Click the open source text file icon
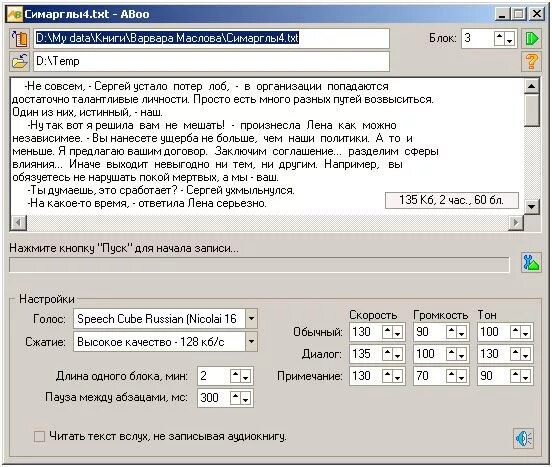The height and width of the screenshot is (467, 552). tap(20, 39)
